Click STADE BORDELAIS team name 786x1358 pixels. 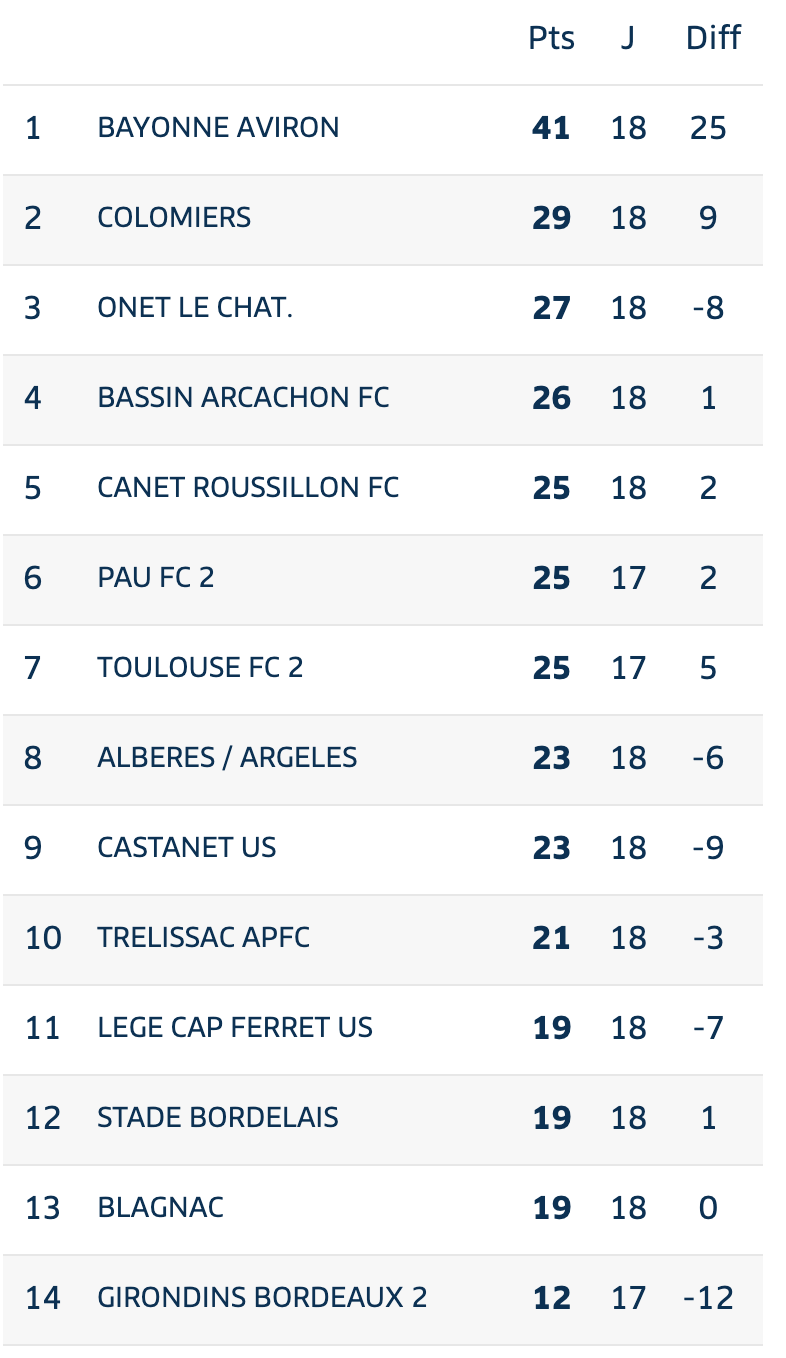(x=218, y=1118)
